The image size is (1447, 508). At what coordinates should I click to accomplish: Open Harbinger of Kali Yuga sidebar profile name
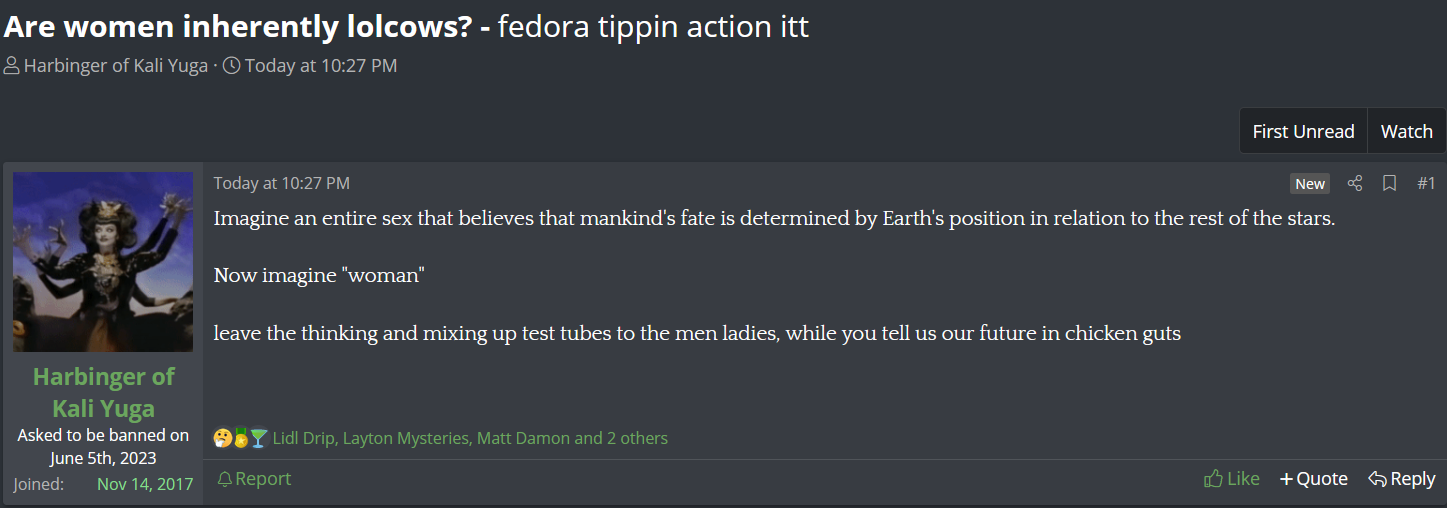[x=103, y=392]
